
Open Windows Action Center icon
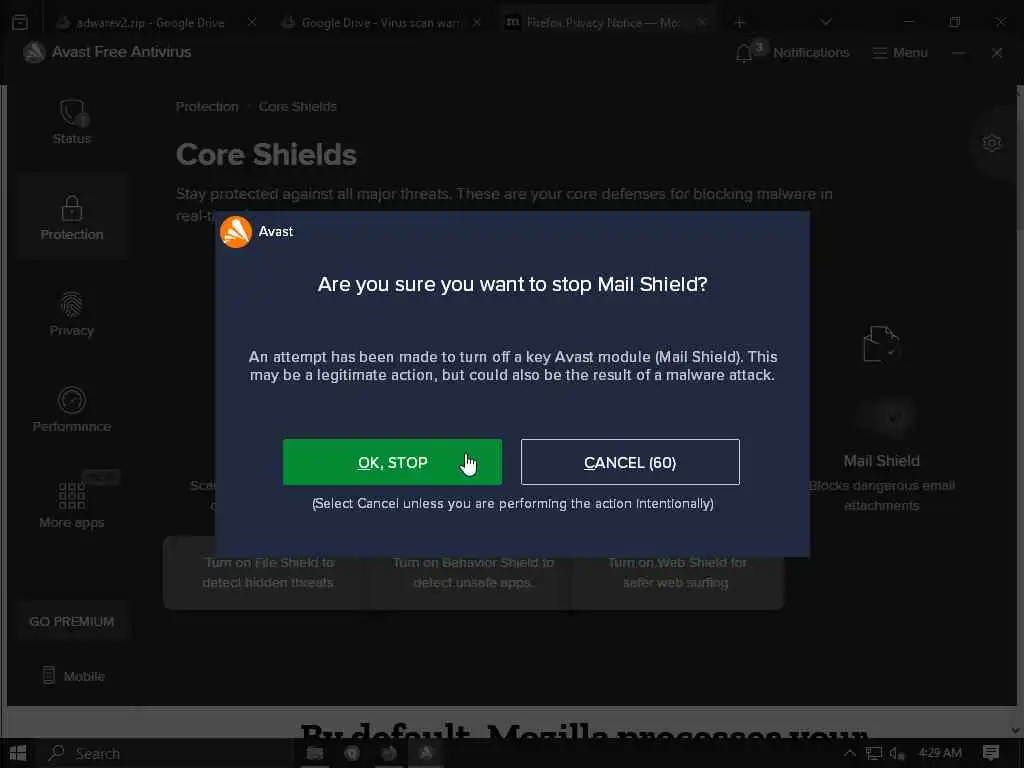click(991, 753)
